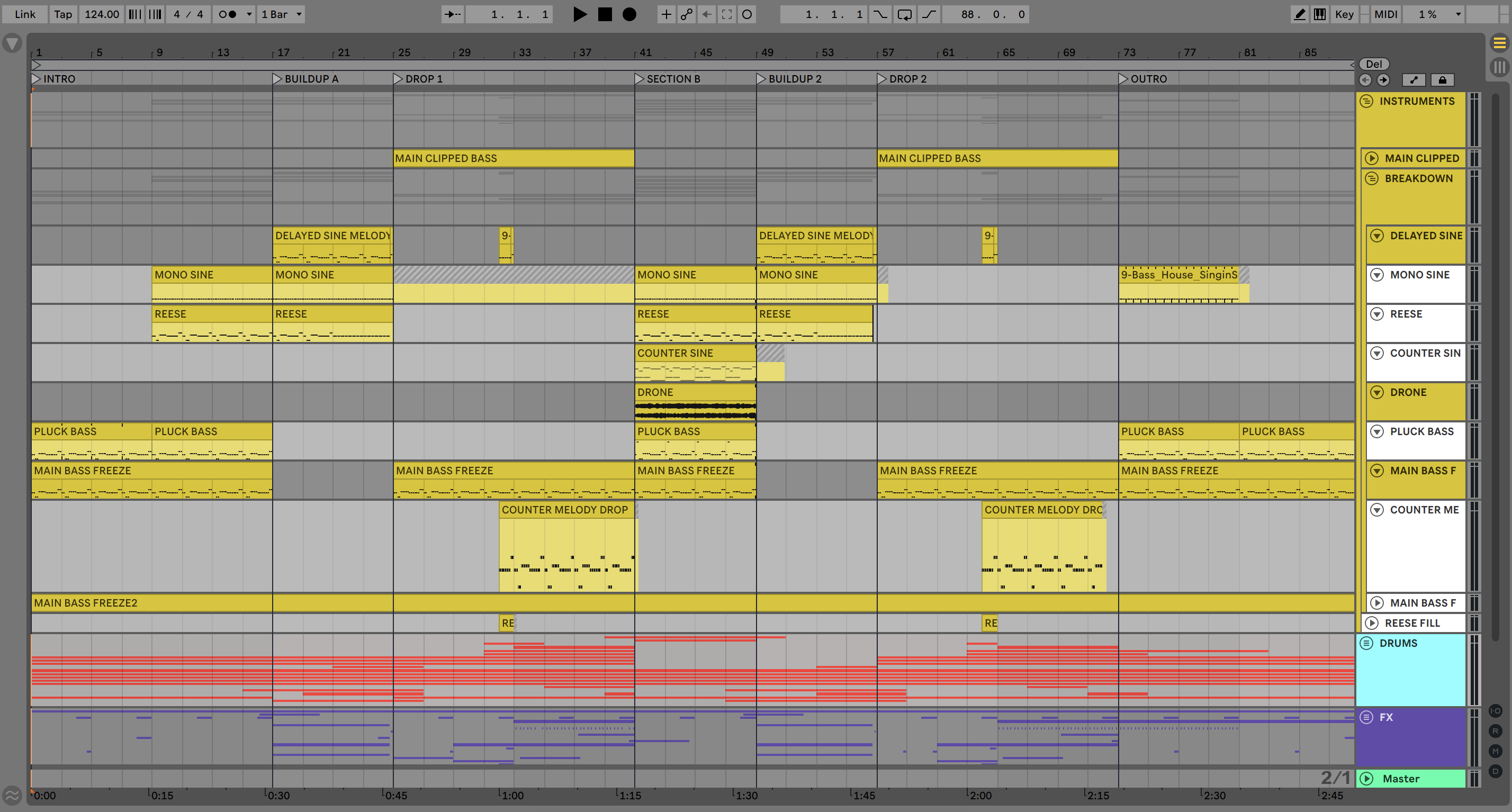Jump to the SECTION B locator
This screenshot has height=812, width=1512.
click(668, 79)
